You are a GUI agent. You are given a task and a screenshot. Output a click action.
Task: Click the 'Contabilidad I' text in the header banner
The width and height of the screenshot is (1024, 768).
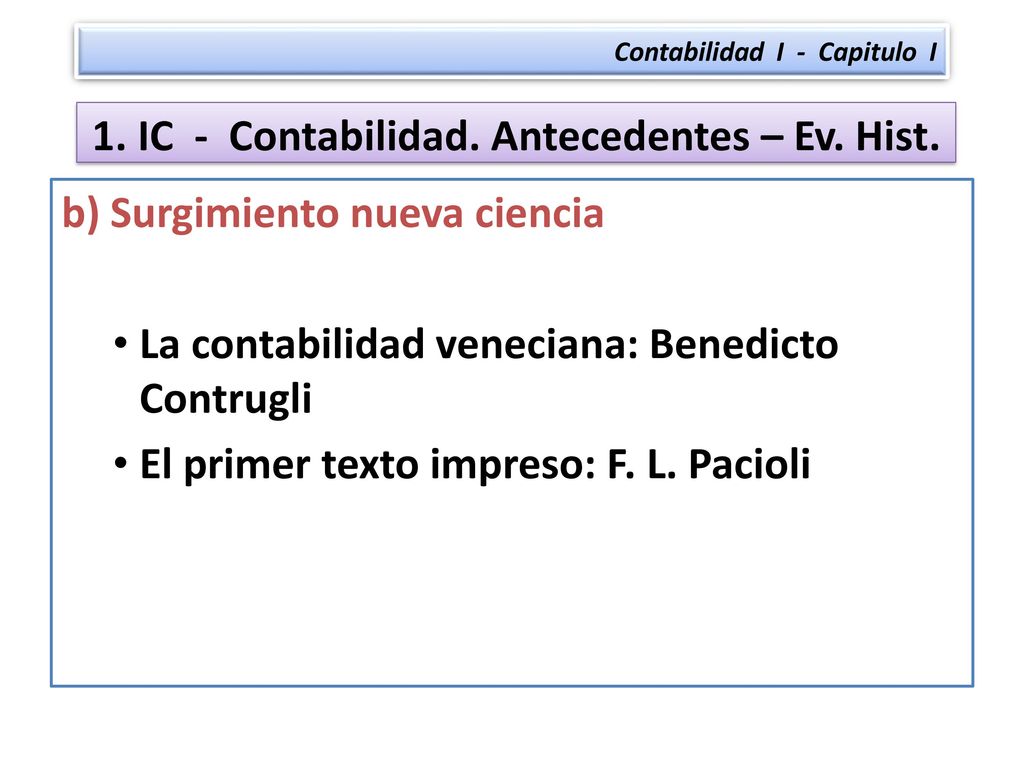coord(699,52)
